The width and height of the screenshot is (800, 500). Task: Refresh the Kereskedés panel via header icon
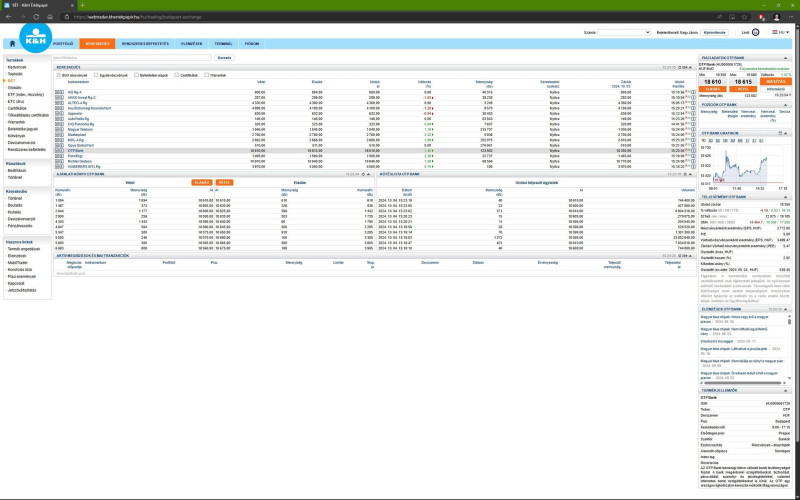click(679, 67)
